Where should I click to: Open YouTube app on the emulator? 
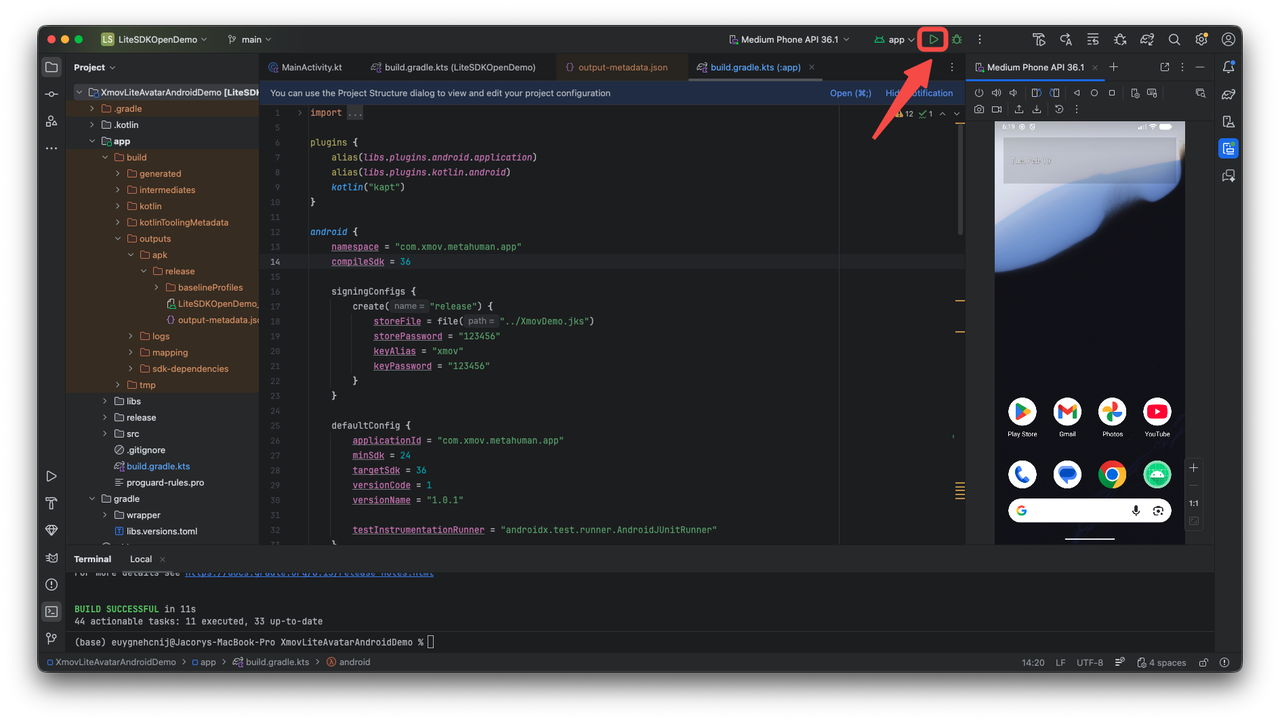(x=1157, y=412)
